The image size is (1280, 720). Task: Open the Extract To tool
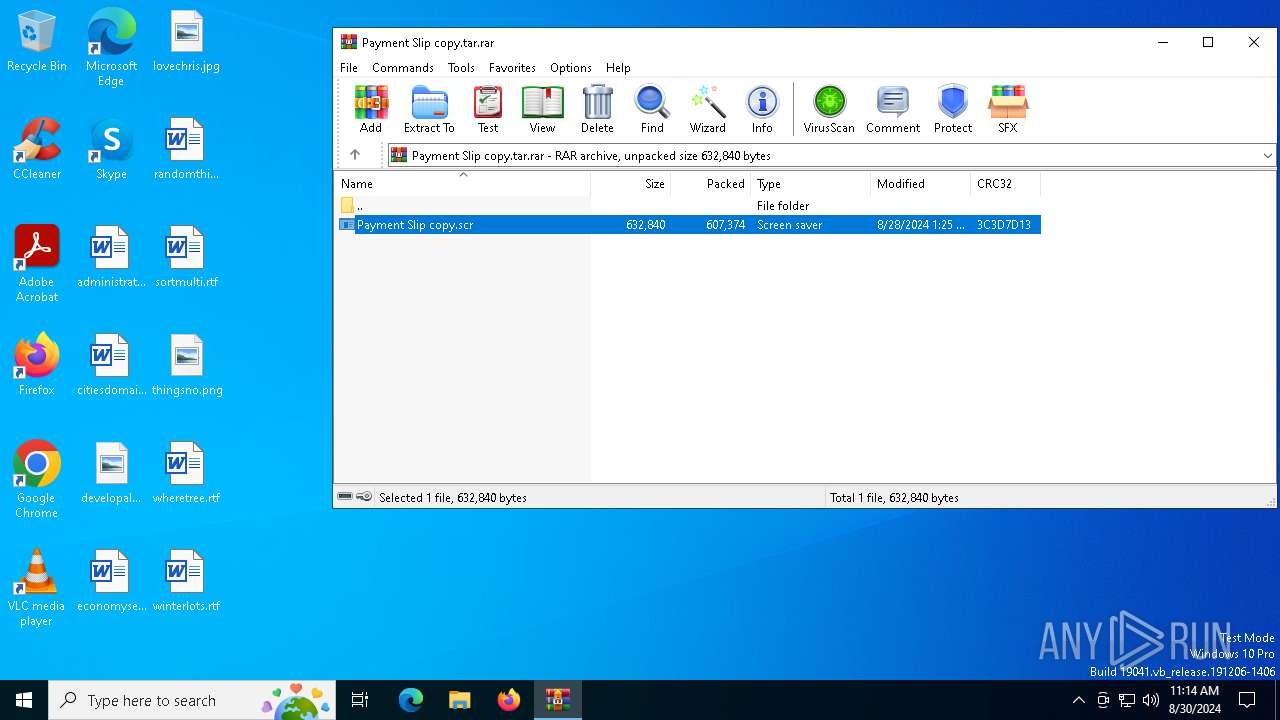(x=429, y=109)
